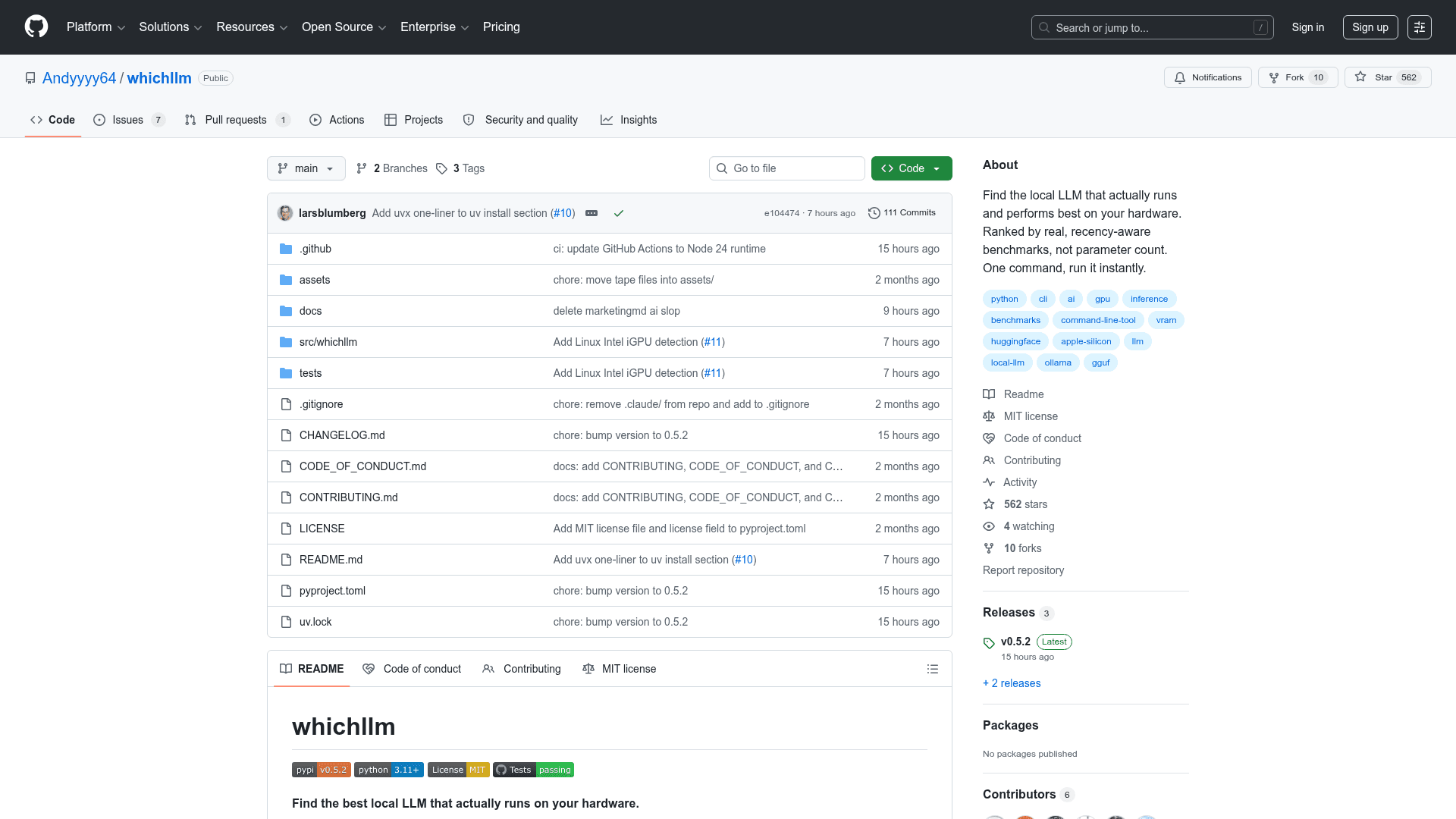Open pull request #11 link in tests row

713,373
